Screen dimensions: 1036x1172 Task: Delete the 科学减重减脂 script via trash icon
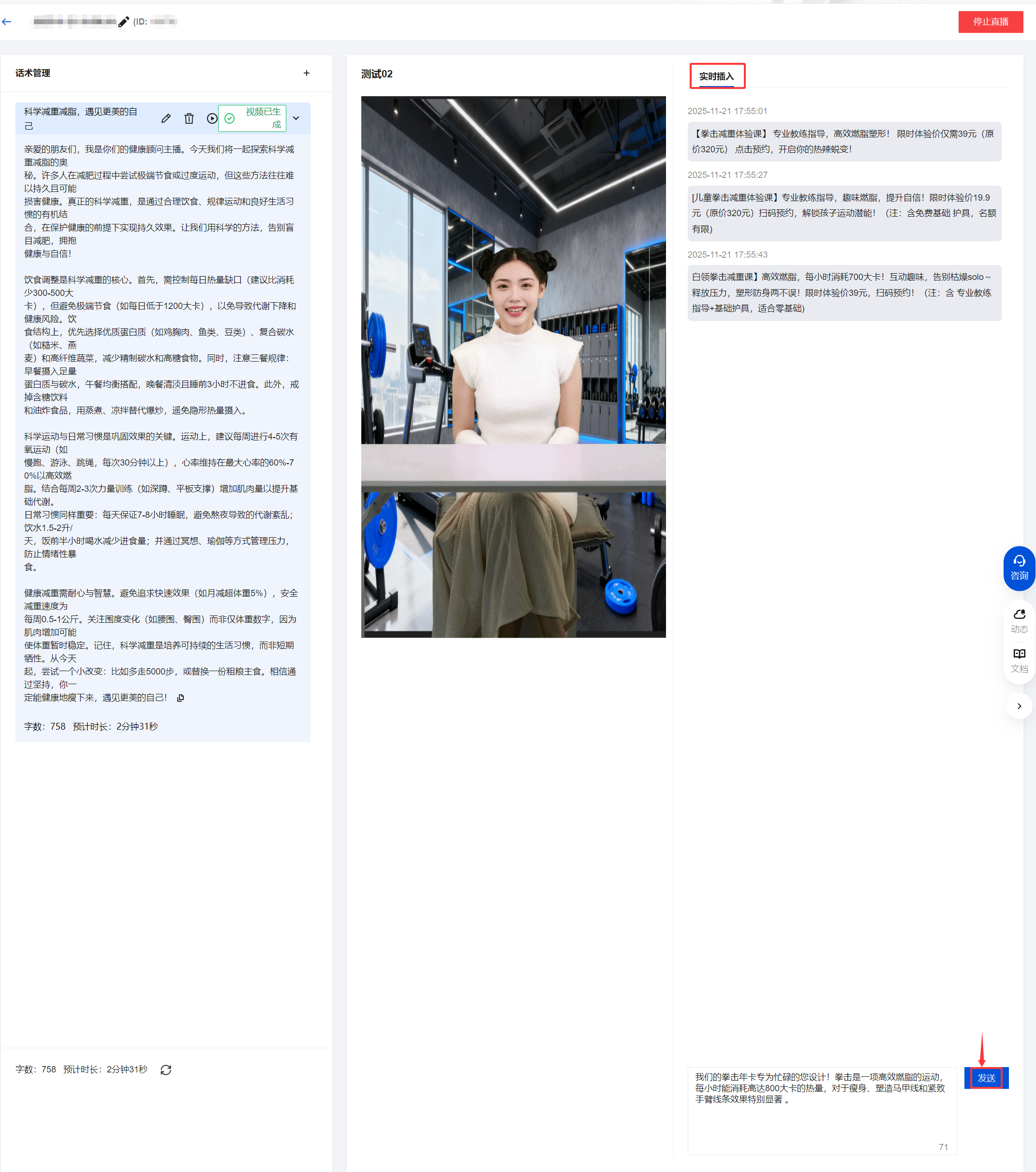click(x=189, y=118)
